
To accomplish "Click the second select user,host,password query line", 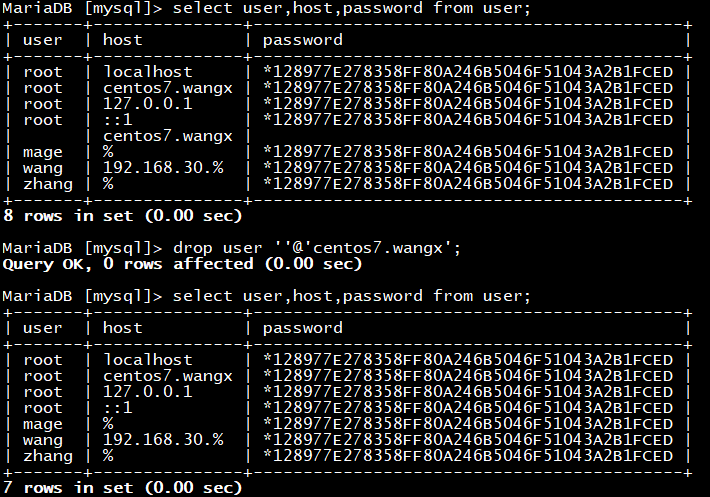I will pyautogui.click(x=266, y=296).
